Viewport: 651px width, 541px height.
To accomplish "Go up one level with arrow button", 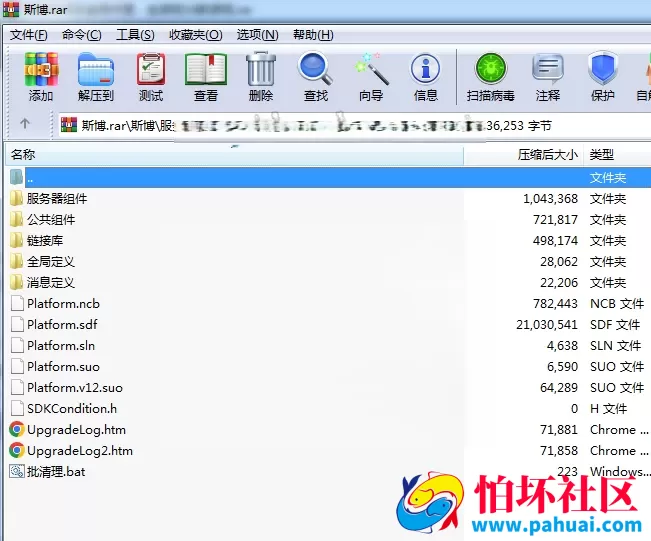I will click(25, 123).
